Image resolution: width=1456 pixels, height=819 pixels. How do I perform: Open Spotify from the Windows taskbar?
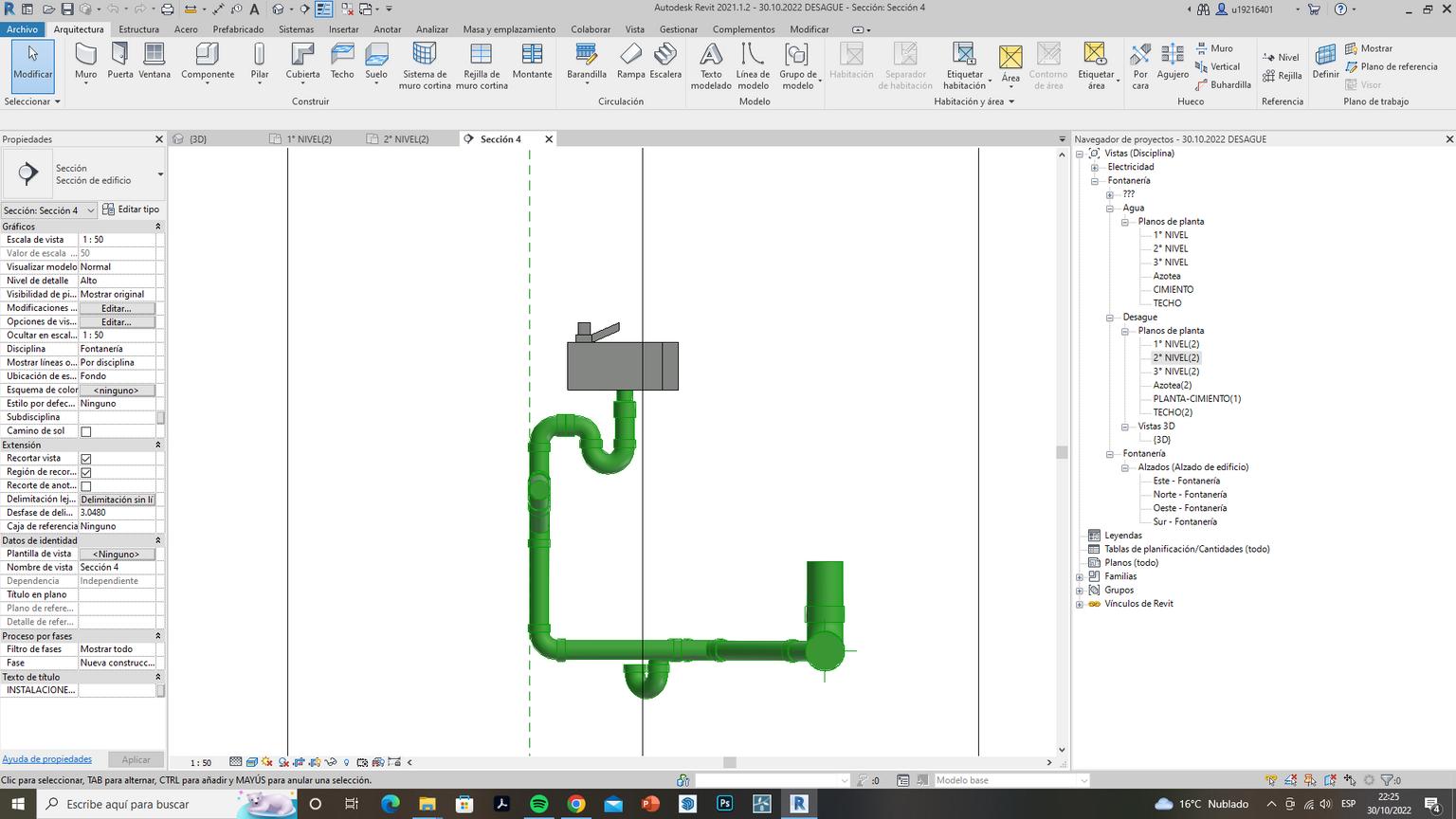[538, 804]
